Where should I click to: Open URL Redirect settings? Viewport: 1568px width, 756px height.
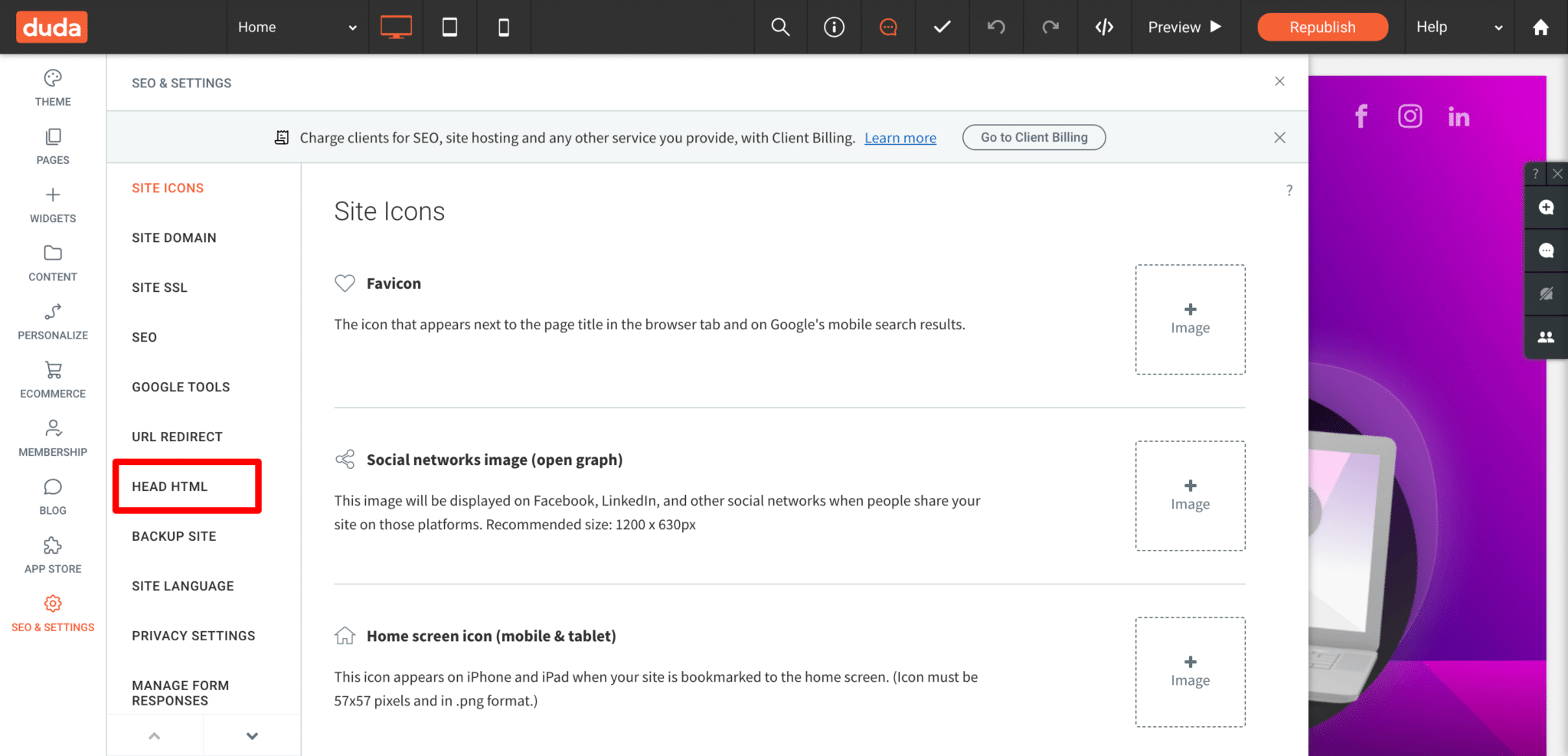click(x=177, y=437)
